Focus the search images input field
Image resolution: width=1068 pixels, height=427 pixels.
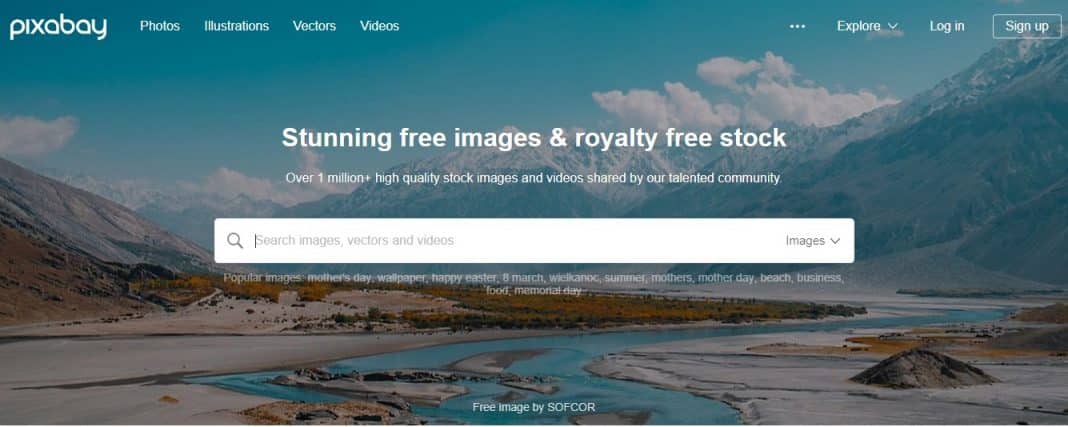pos(518,240)
